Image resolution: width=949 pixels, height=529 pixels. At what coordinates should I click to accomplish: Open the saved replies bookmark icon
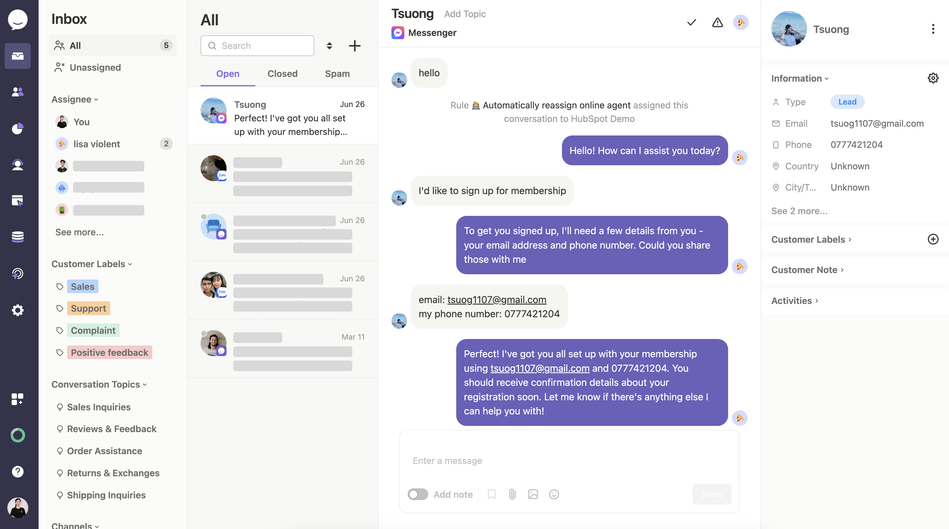(491, 494)
